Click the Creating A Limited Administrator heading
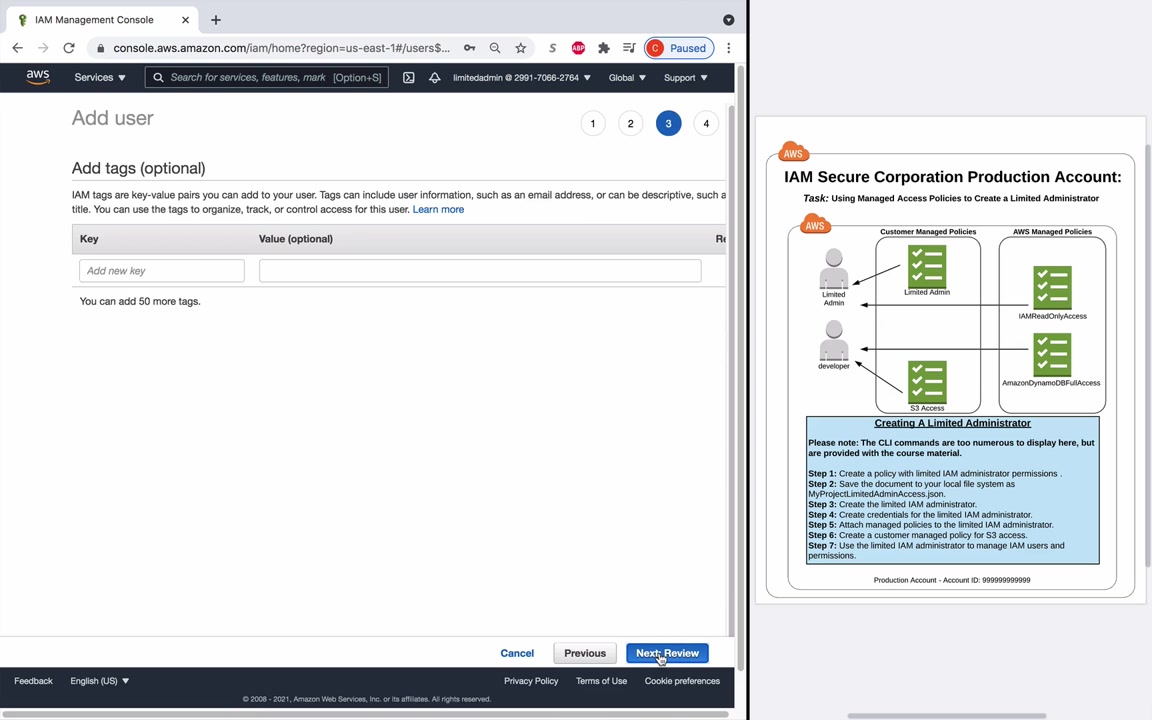 [952, 423]
